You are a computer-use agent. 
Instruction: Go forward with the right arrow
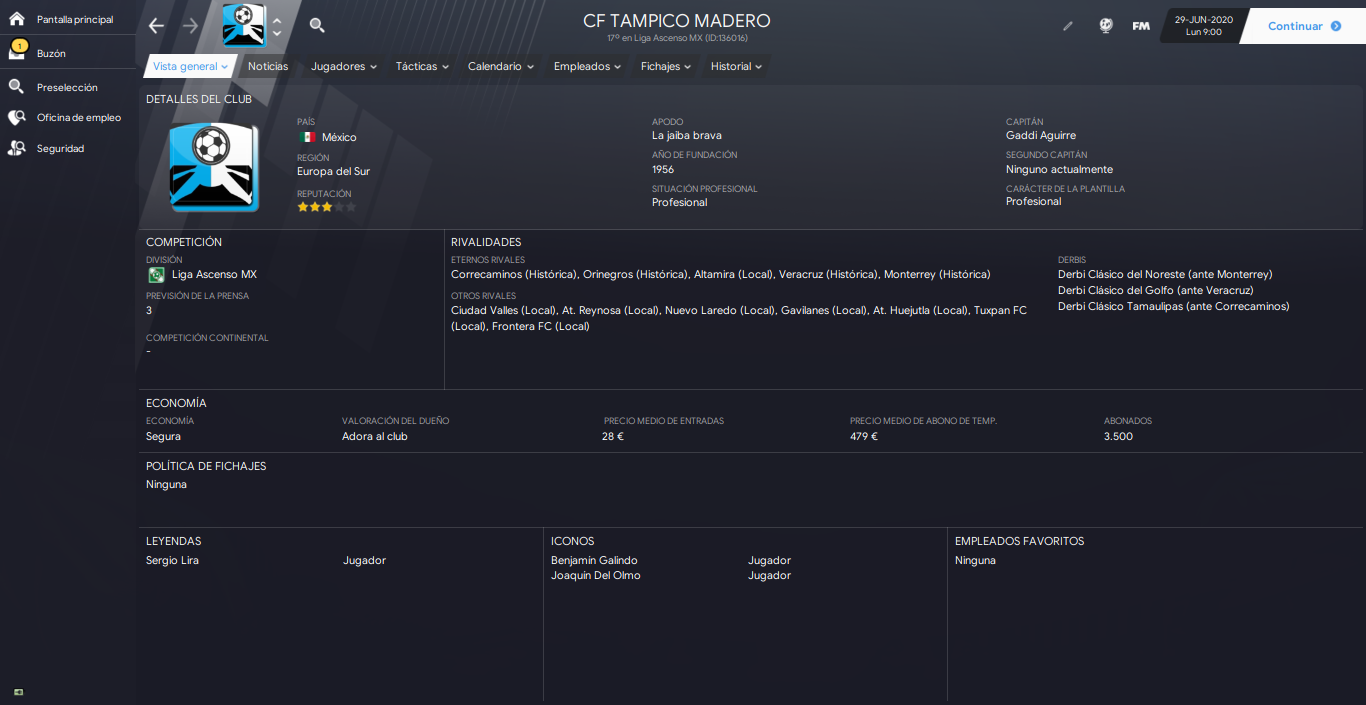[x=191, y=26]
